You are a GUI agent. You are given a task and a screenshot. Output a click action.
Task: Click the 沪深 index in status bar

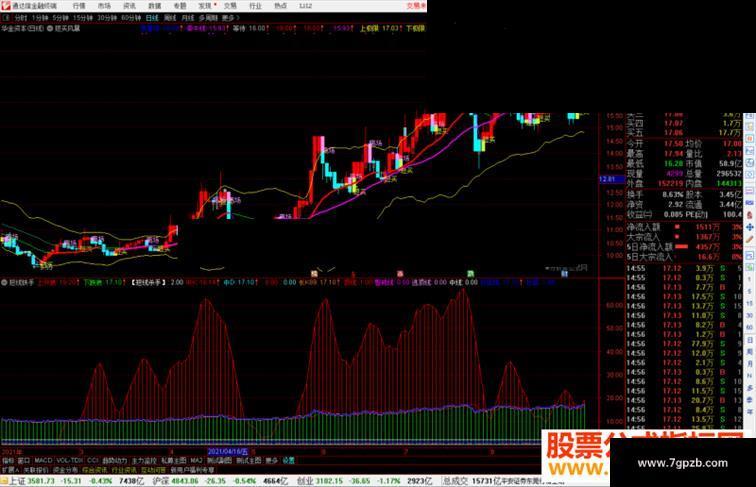[160, 481]
